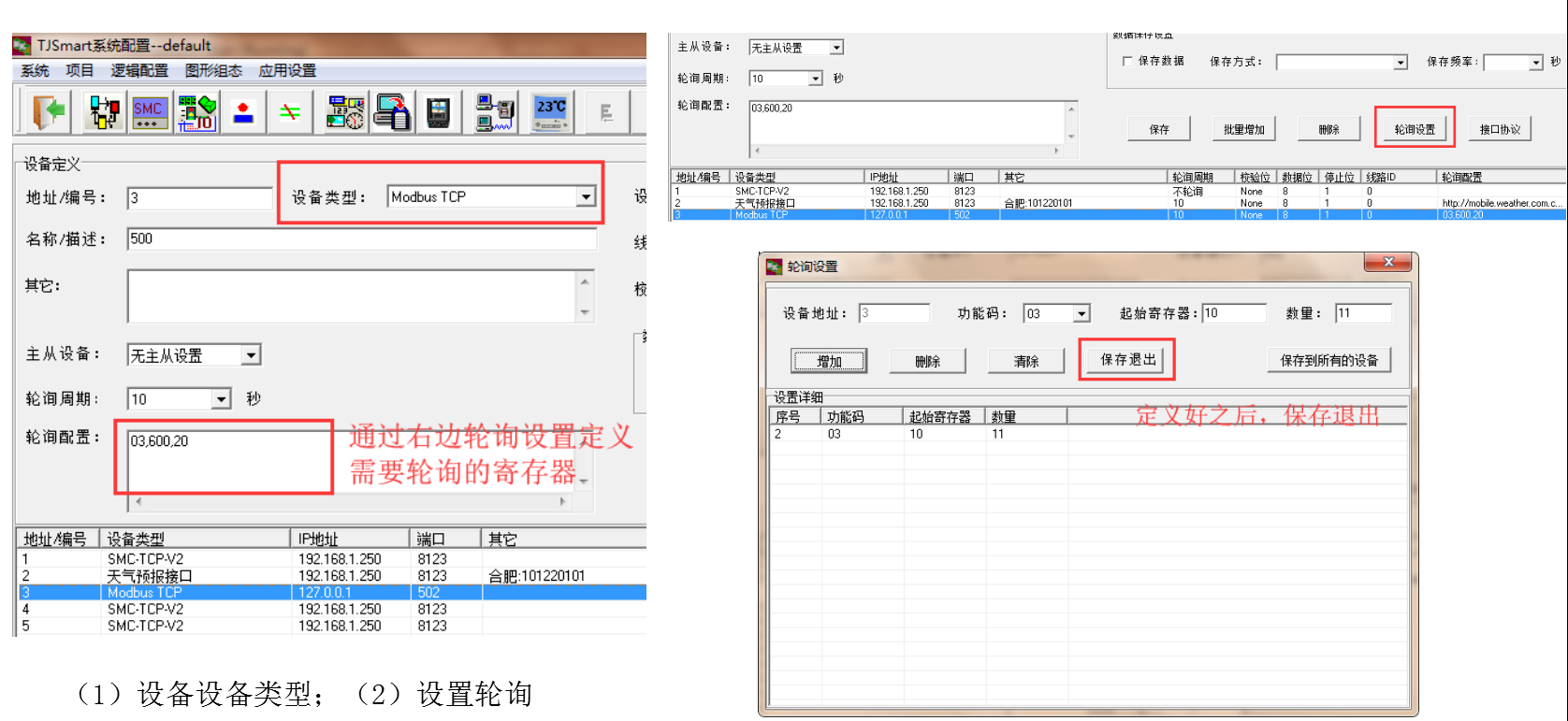Open the SMC device configuration icon
Image resolution: width=1568 pixels, height=721 pixels.
click(x=150, y=112)
